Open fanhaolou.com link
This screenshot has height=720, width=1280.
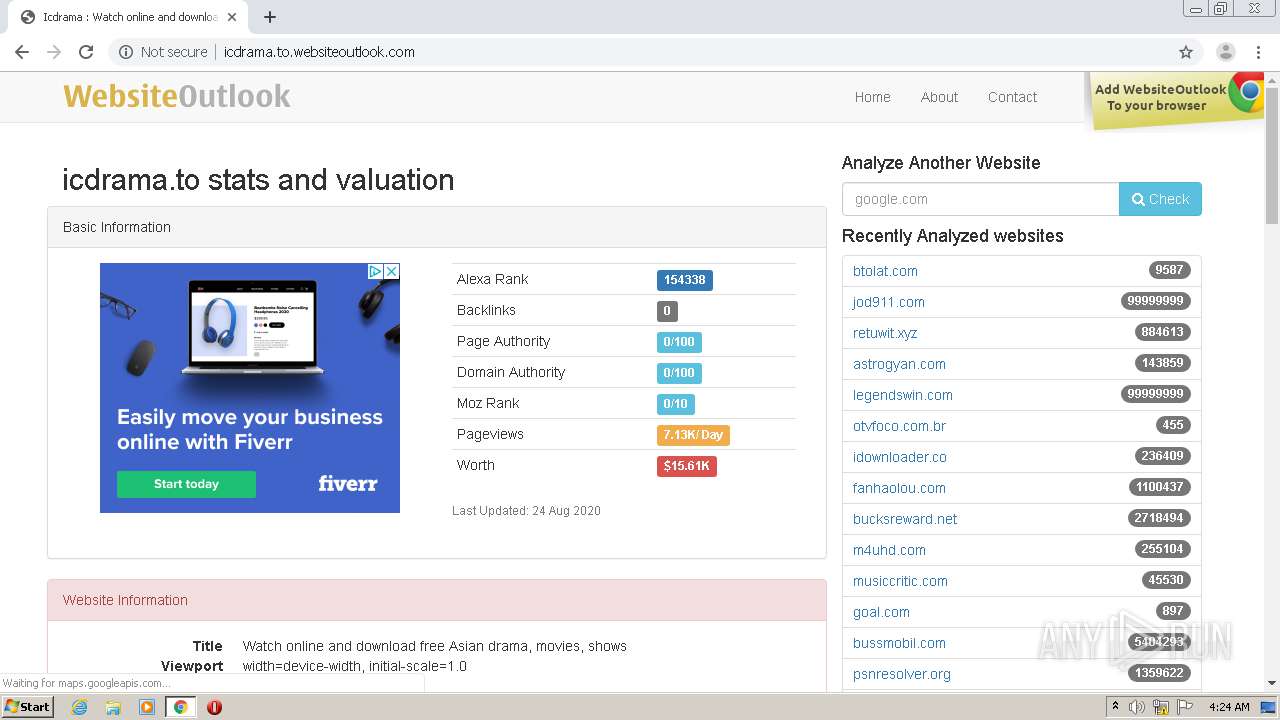[899, 488]
